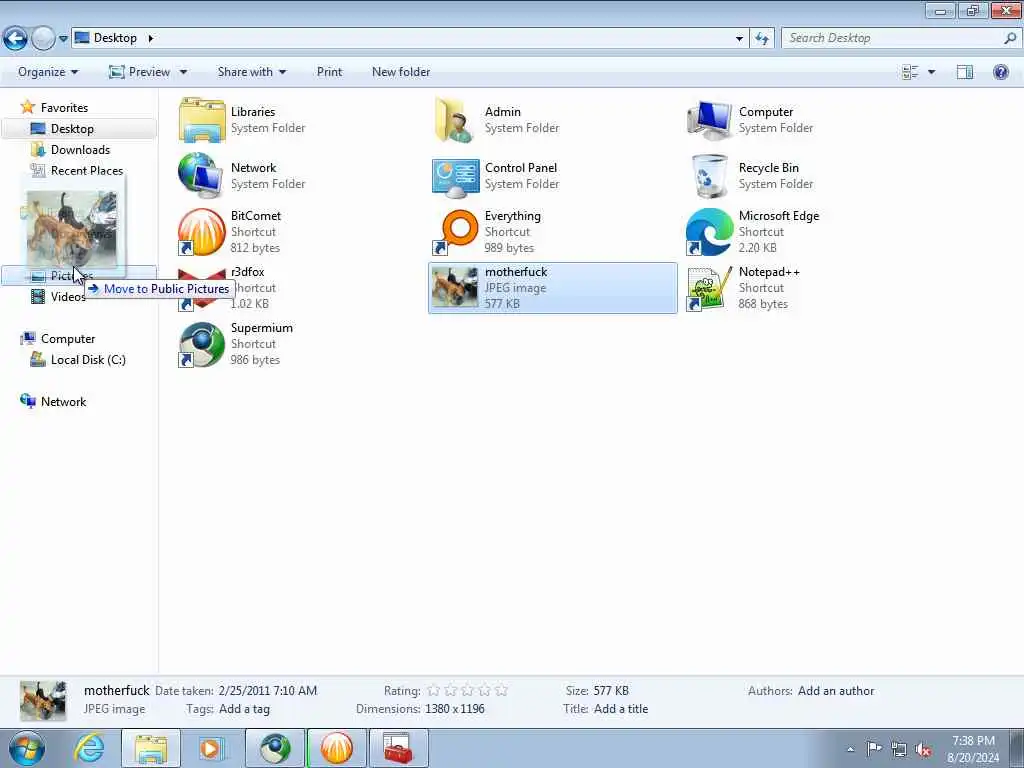This screenshot has width=1024, height=768.
Task: Expand the Desktop breadcrumb arrow
Action: (150, 38)
